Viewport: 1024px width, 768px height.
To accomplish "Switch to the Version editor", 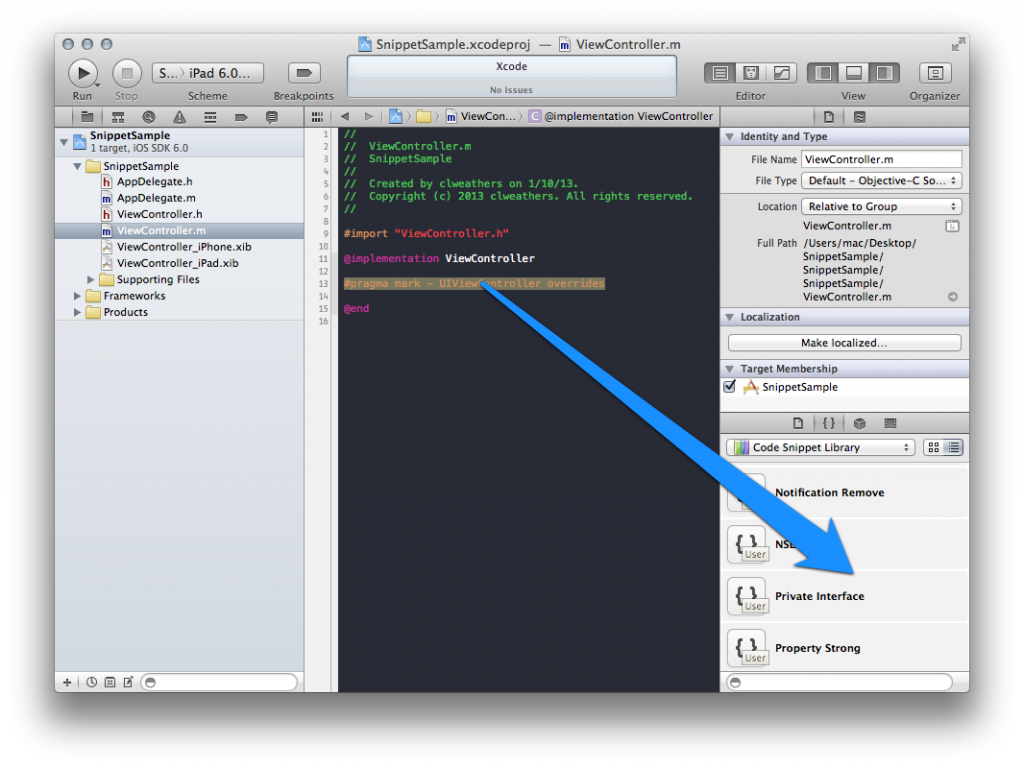I will (x=781, y=72).
